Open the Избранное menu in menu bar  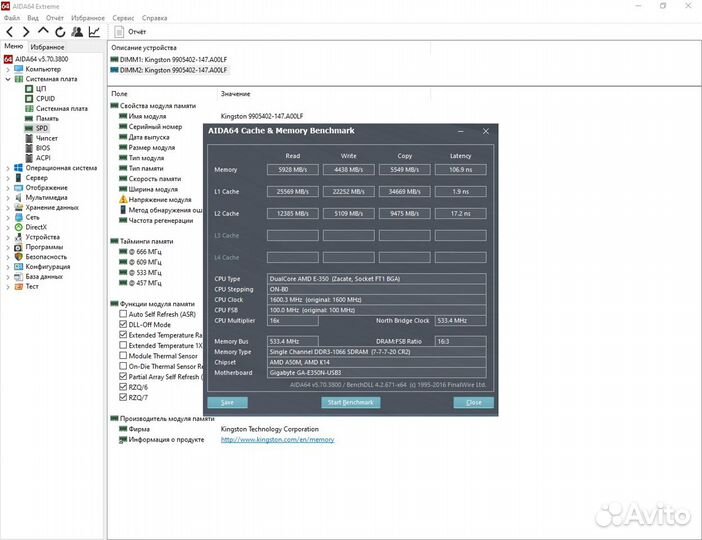pos(88,18)
